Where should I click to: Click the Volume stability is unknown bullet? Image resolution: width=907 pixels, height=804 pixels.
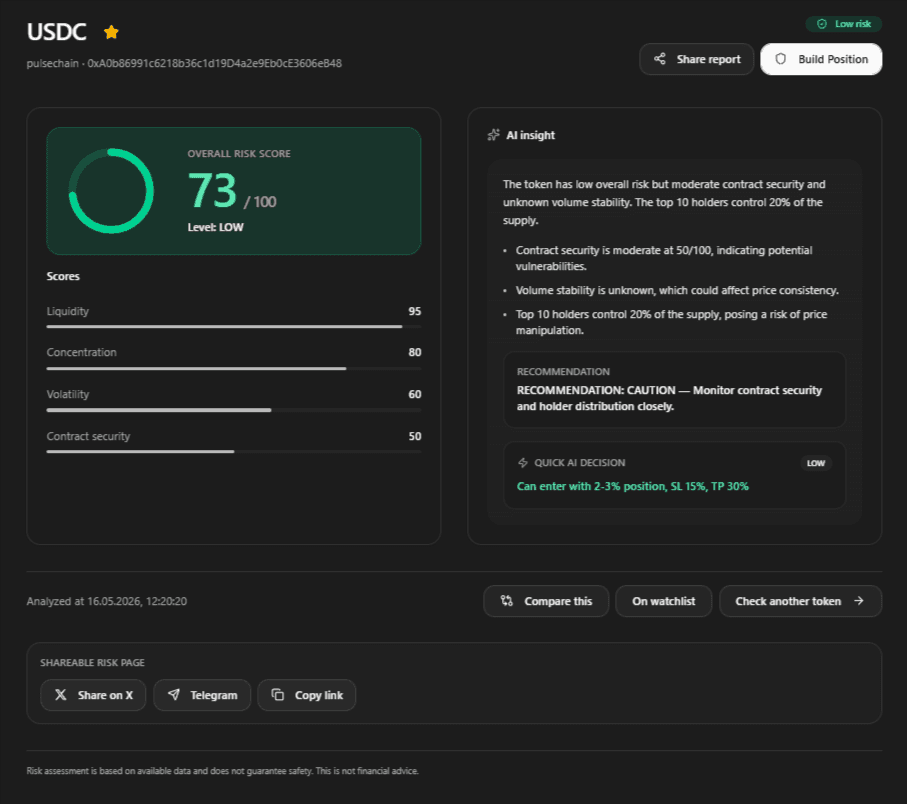click(x=677, y=290)
